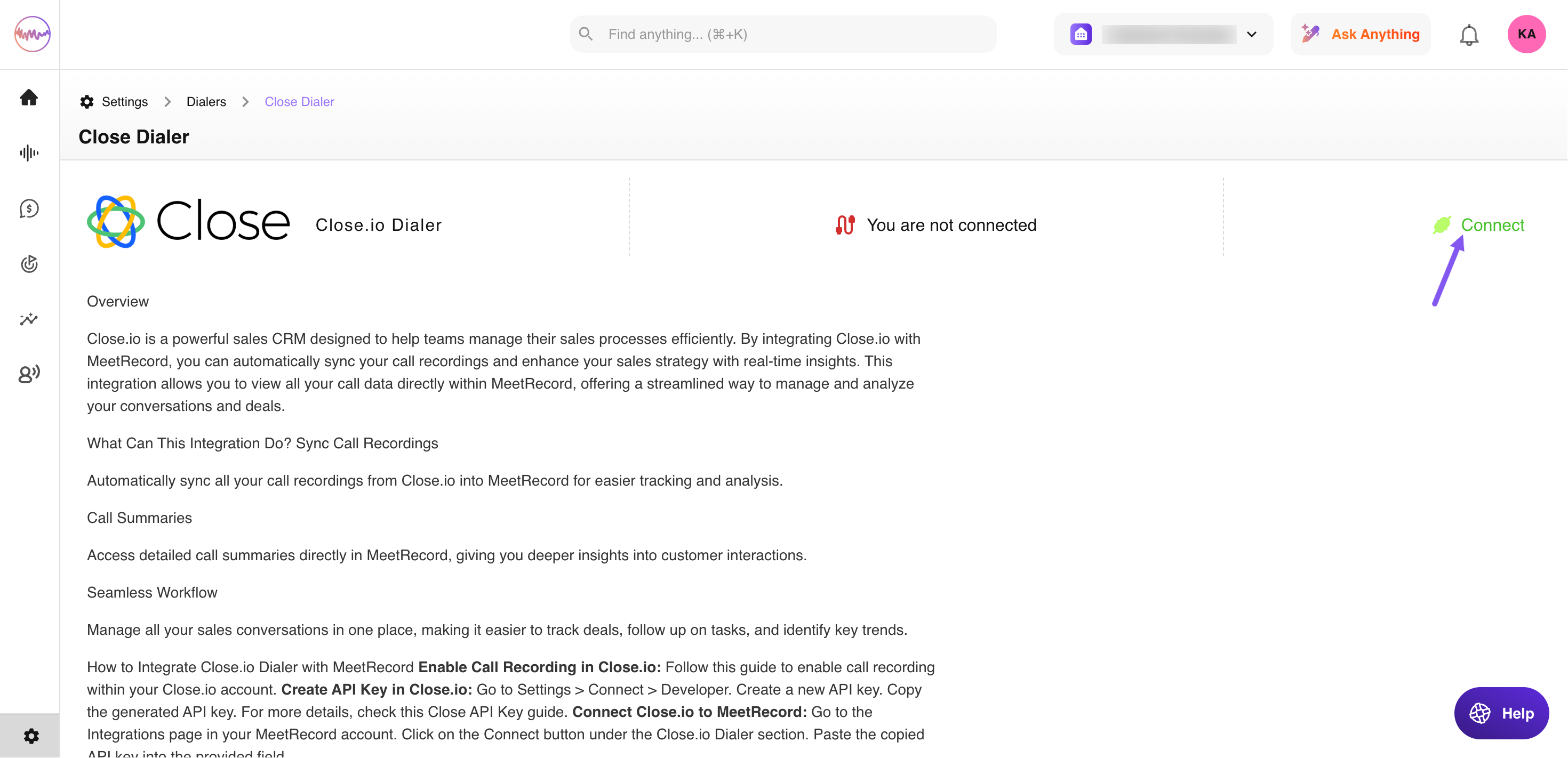The height and width of the screenshot is (758, 1568).
Task: Open the audio waveform sidebar icon
Action: pos(29,152)
